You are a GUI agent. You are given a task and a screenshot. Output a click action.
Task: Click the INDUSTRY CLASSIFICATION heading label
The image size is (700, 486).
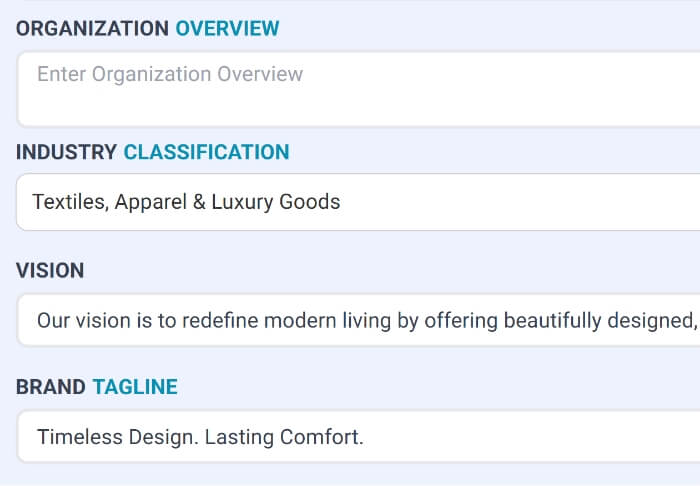(152, 152)
